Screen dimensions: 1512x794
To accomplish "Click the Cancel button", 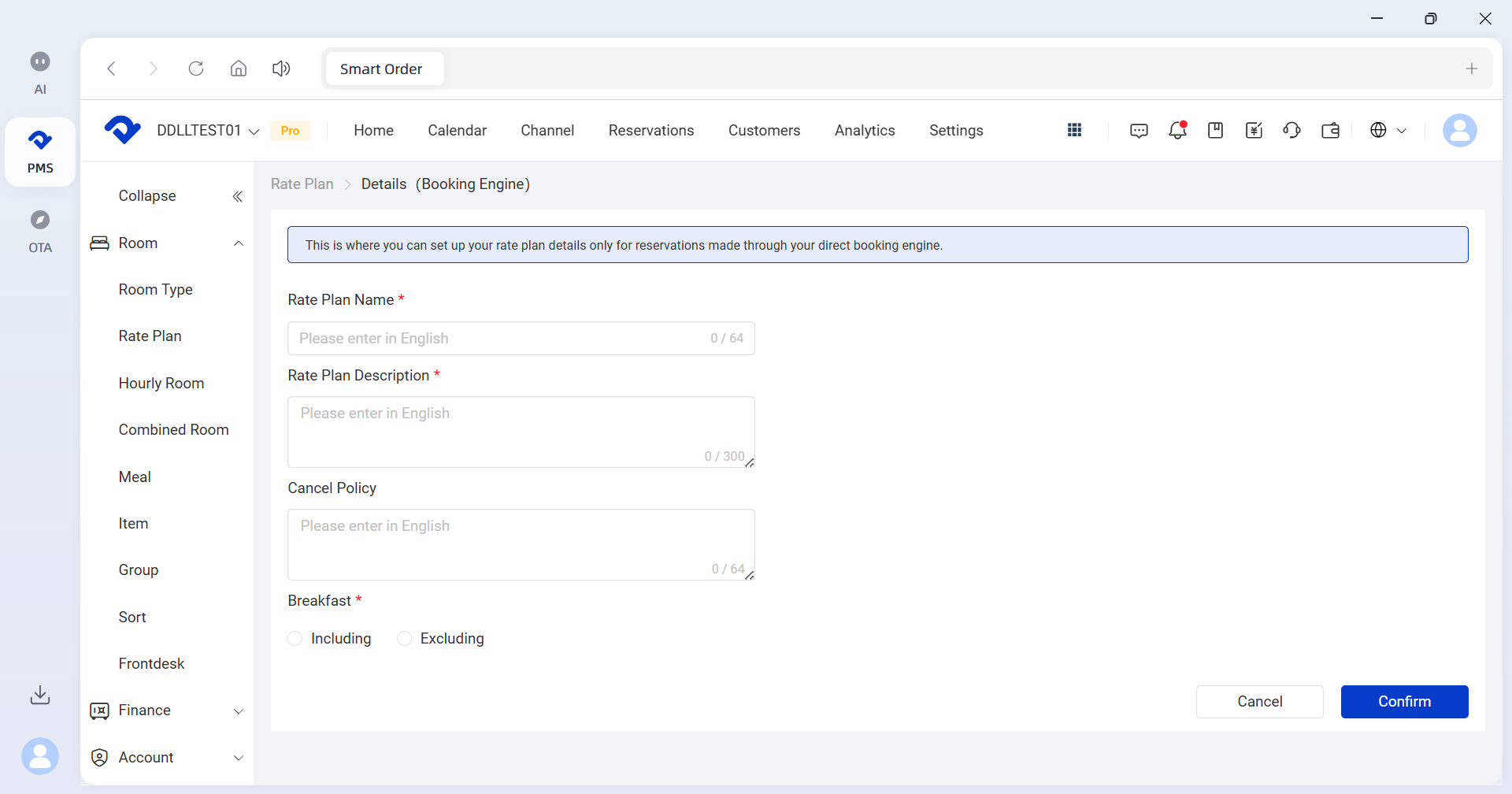I will coord(1260,702).
